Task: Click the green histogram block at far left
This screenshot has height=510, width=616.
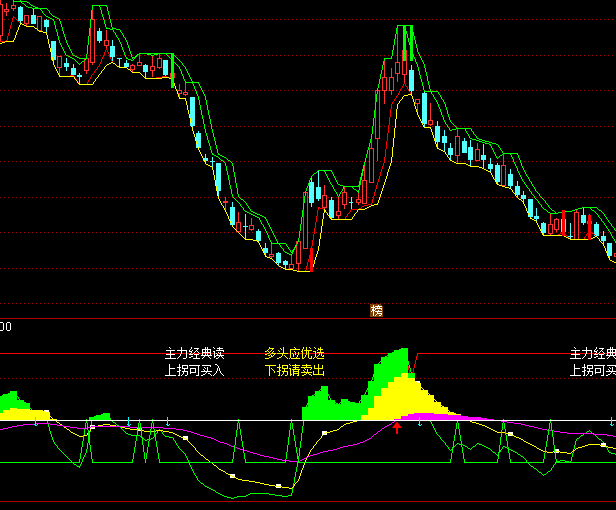Action: (x=12, y=402)
